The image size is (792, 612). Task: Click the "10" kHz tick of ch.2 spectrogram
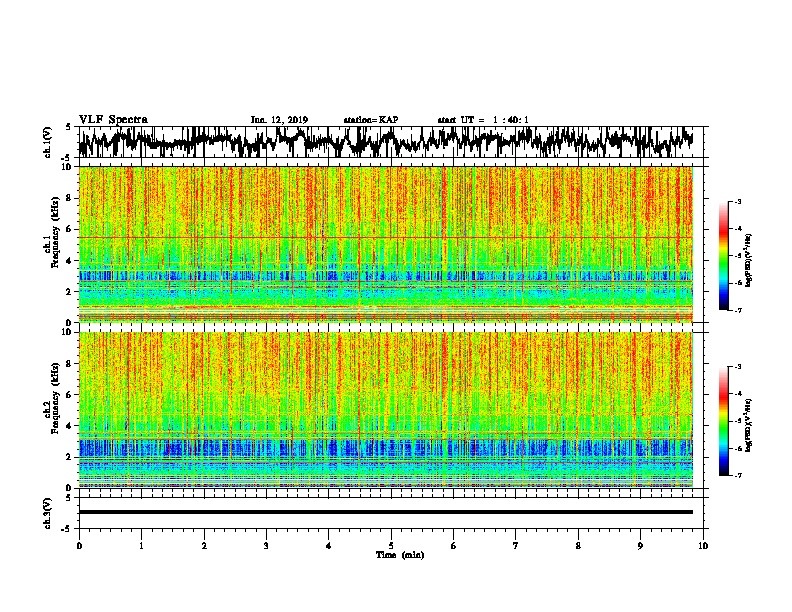[69, 332]
